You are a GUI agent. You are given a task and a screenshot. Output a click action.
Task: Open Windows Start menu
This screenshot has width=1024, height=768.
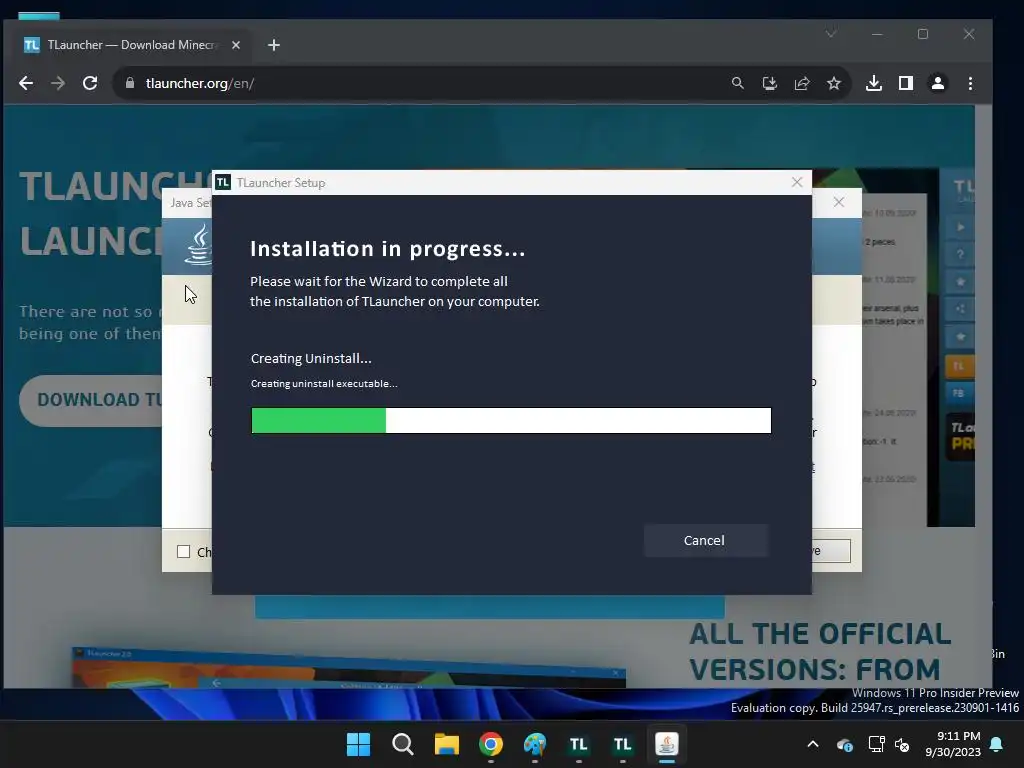point(359,744)
